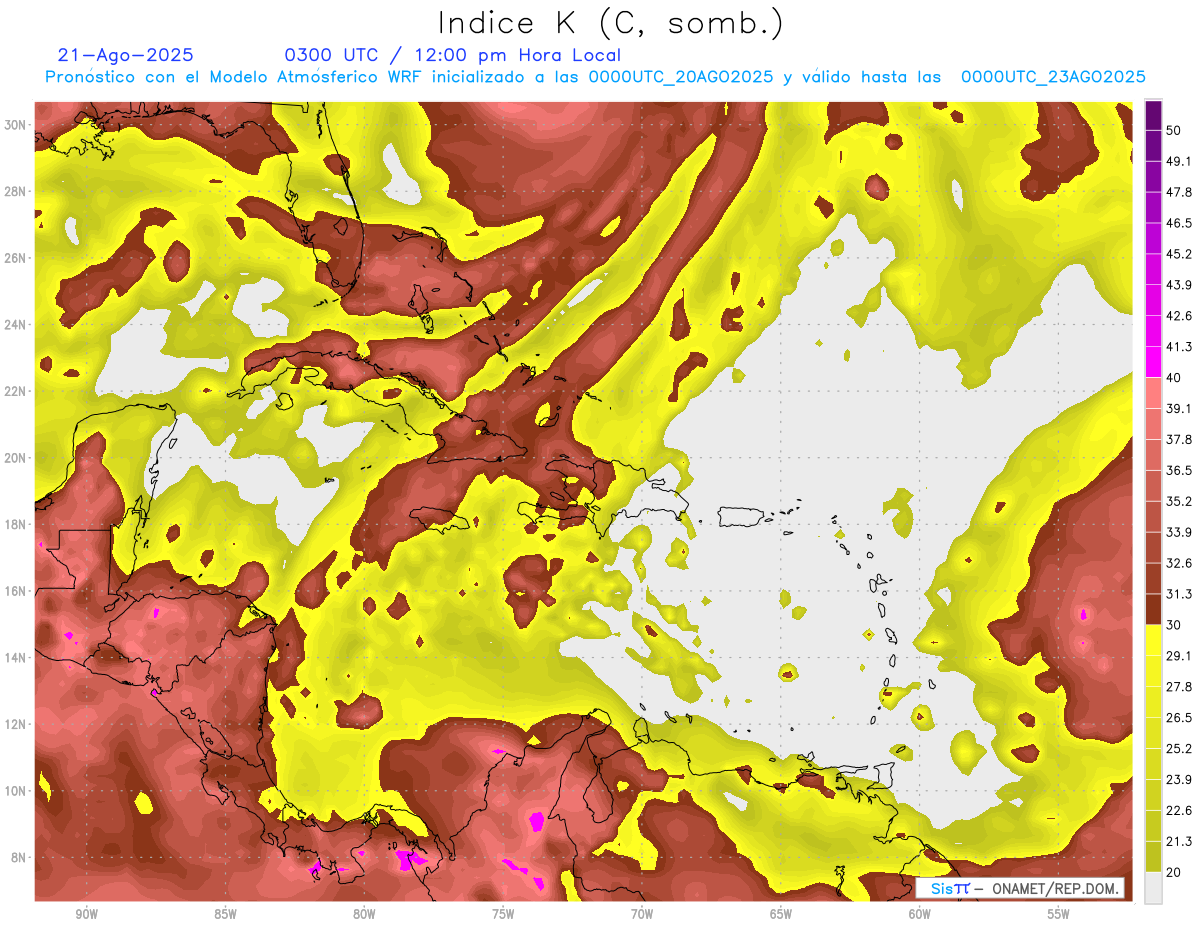Viewport: 1200px width, 927px height.
Task: Click the latitude label '24N'
Action: coord(16,325)
